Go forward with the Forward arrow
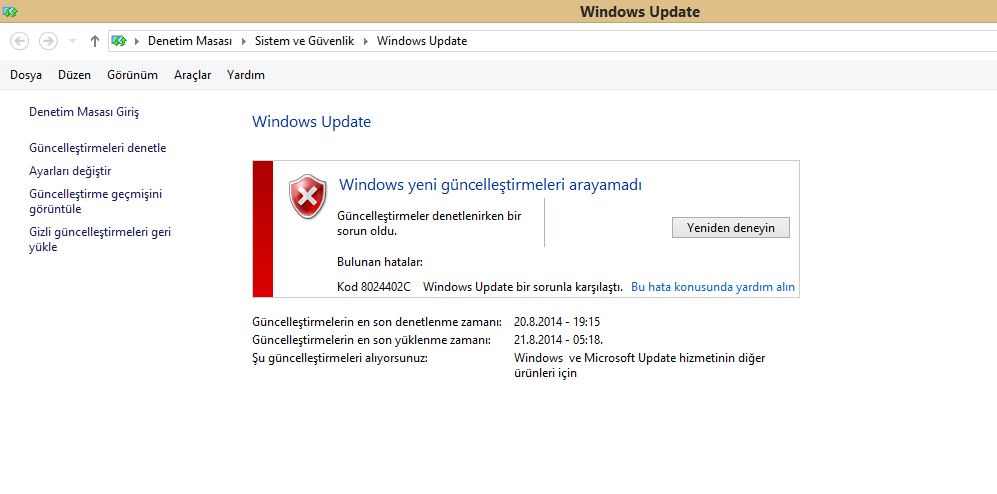The width and height of the screenshot is (997, 494). [x=48, y=41]
